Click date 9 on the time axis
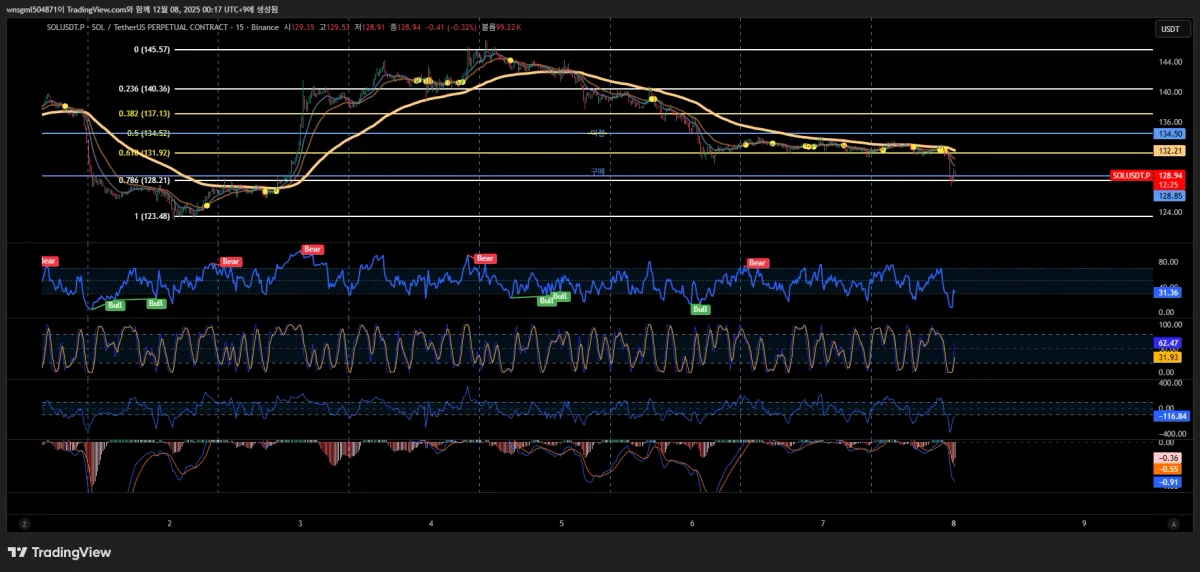Screen dimensions: 1200x572 coord(1085,523)
